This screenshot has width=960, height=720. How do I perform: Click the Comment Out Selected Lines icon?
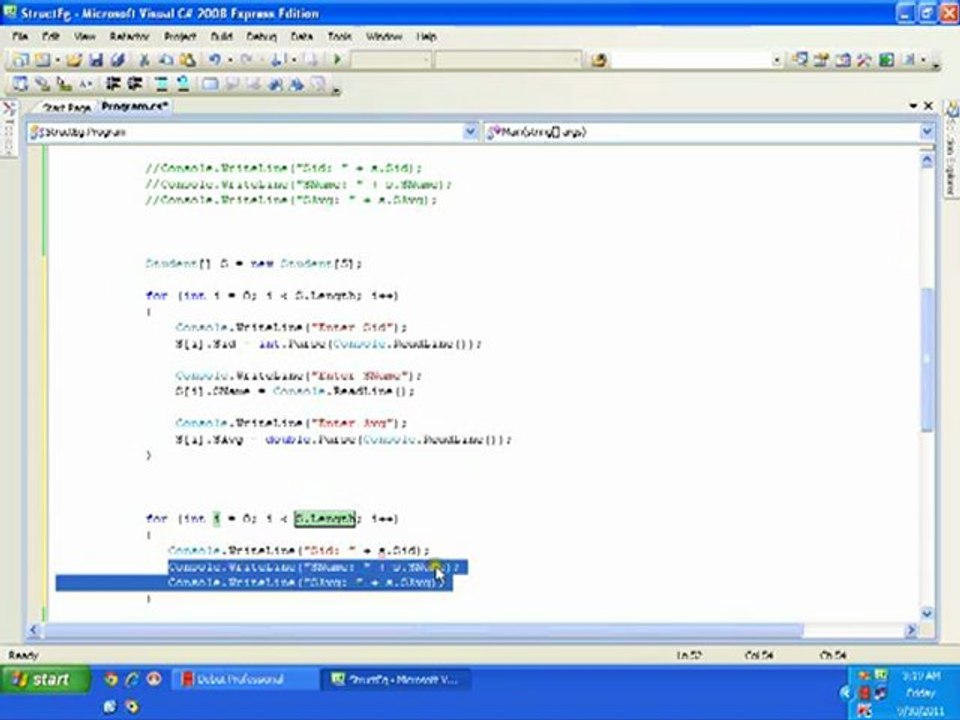(x=160, y=84)
